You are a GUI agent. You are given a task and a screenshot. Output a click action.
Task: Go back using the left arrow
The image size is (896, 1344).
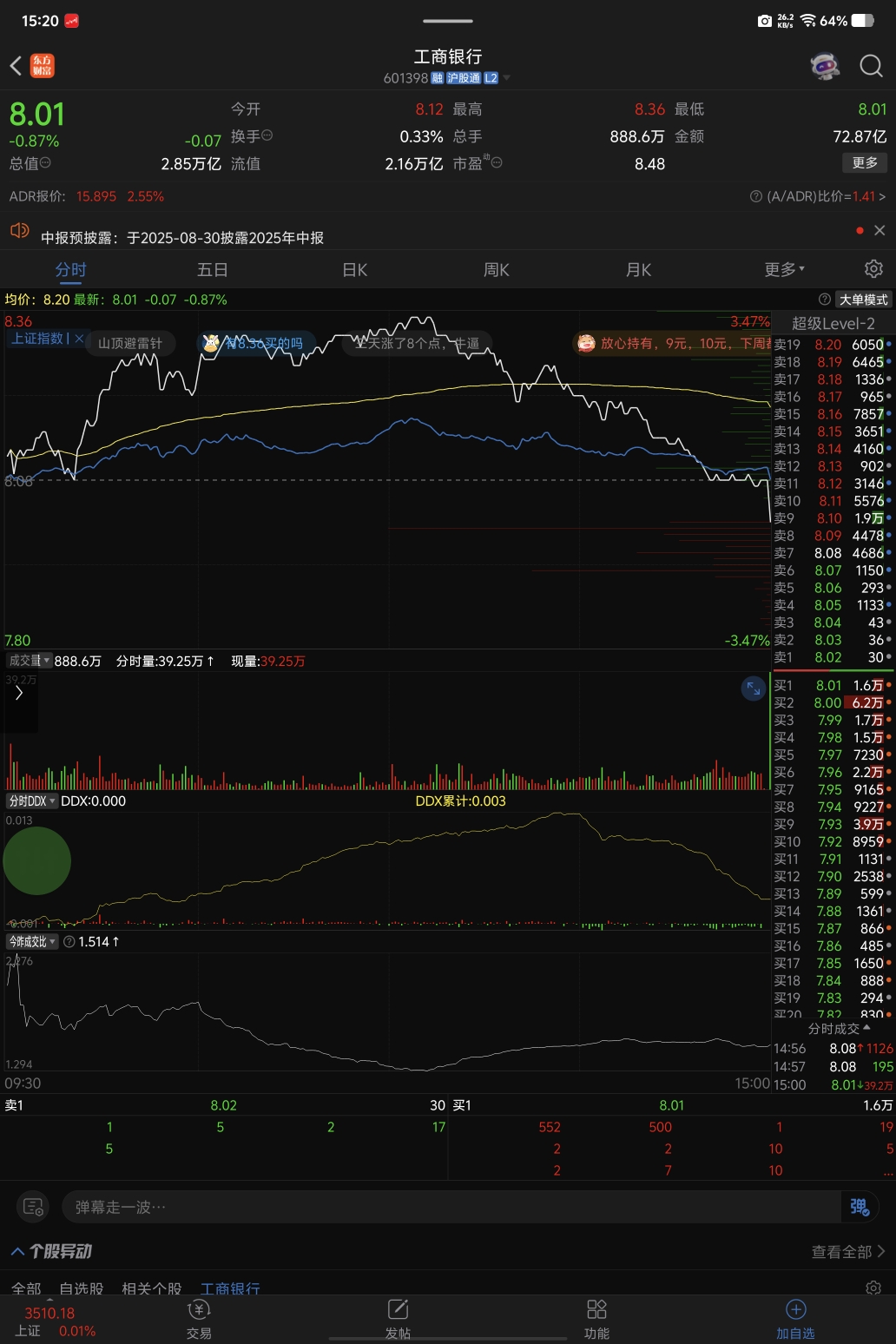16,66
